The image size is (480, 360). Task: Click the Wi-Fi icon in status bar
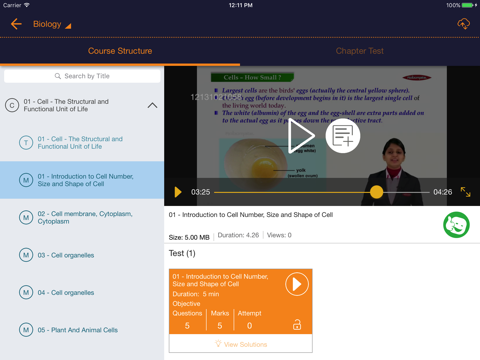(x=27, y=5)
